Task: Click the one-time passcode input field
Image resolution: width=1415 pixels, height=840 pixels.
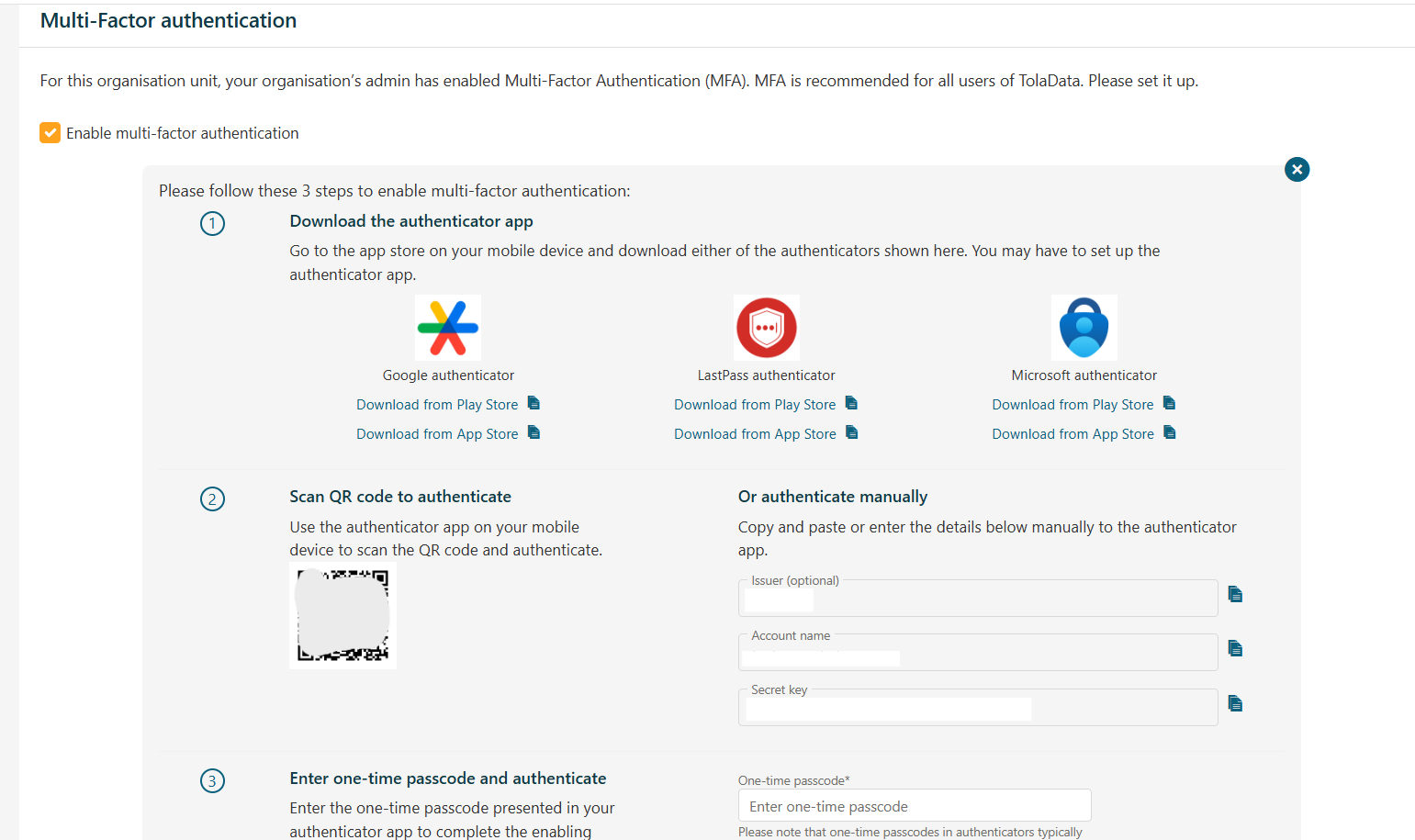Action: coord(915,806)
